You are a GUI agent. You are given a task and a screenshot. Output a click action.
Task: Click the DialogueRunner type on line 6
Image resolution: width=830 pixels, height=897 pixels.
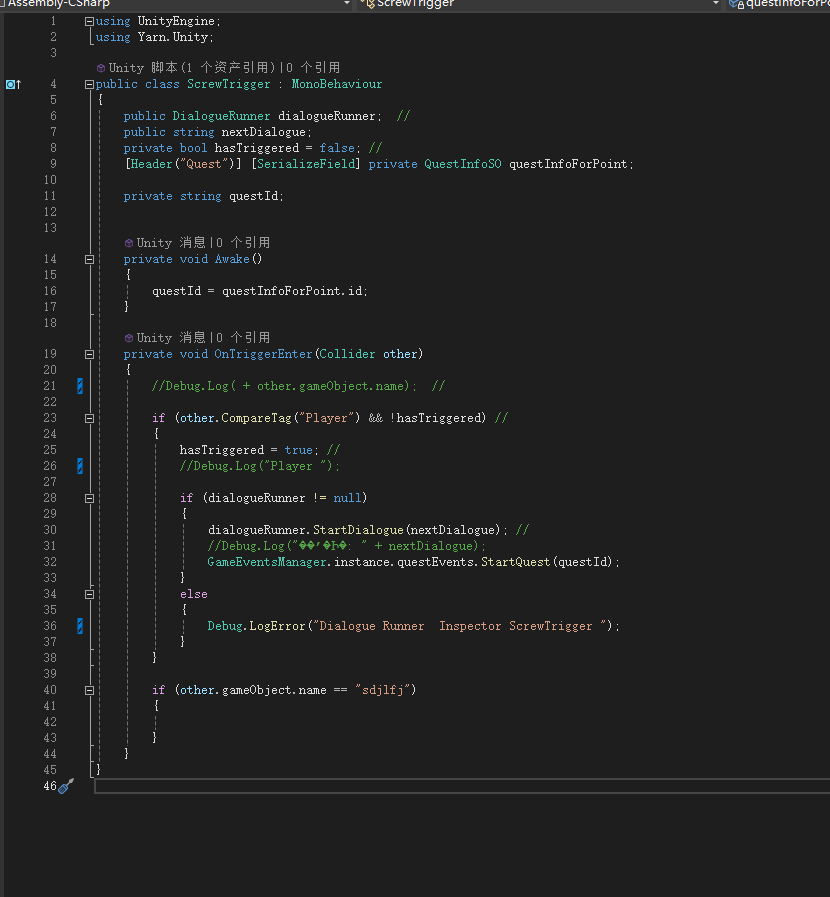(221, 116)
